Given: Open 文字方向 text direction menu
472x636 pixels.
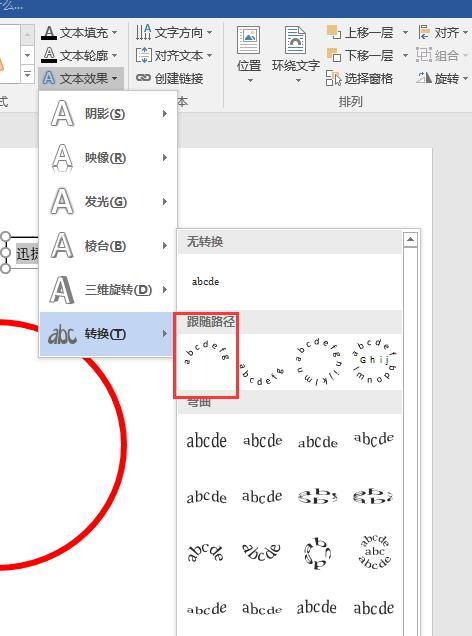Looking at the screenshot, I should 174,32.
